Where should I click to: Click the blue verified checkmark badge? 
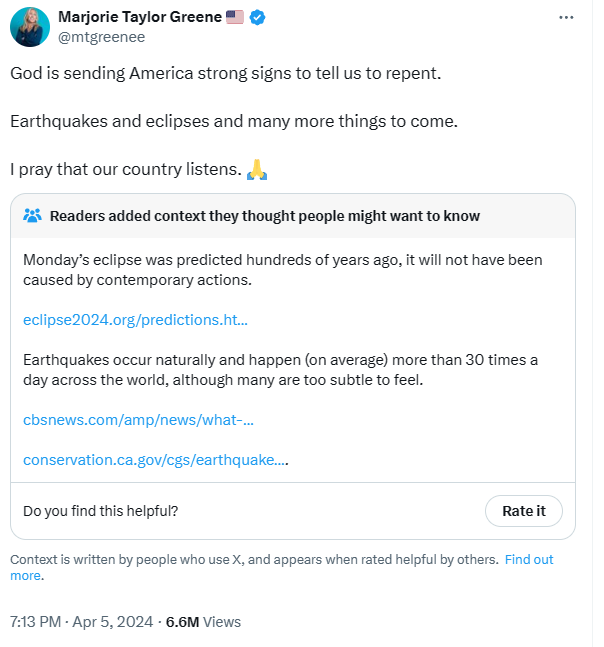point(257,17)
